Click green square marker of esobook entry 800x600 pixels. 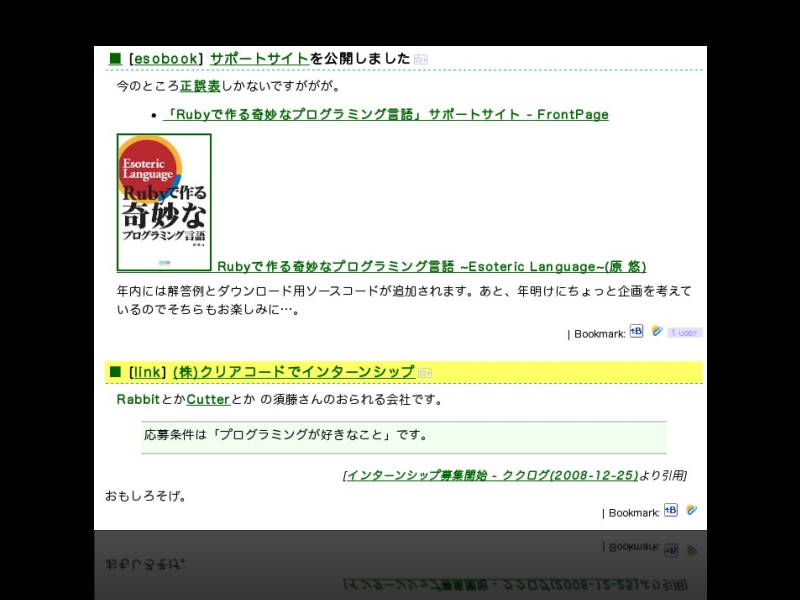(115, 58)
